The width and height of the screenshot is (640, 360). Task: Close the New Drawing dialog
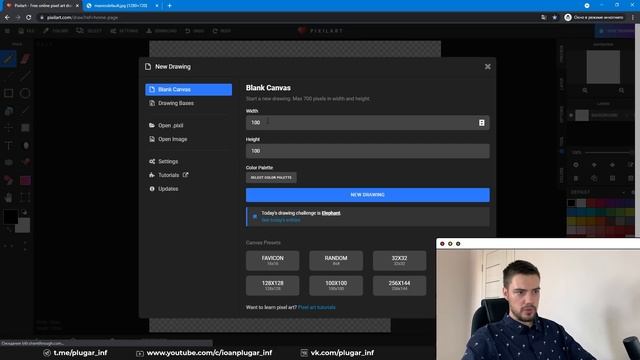[487, 67]
